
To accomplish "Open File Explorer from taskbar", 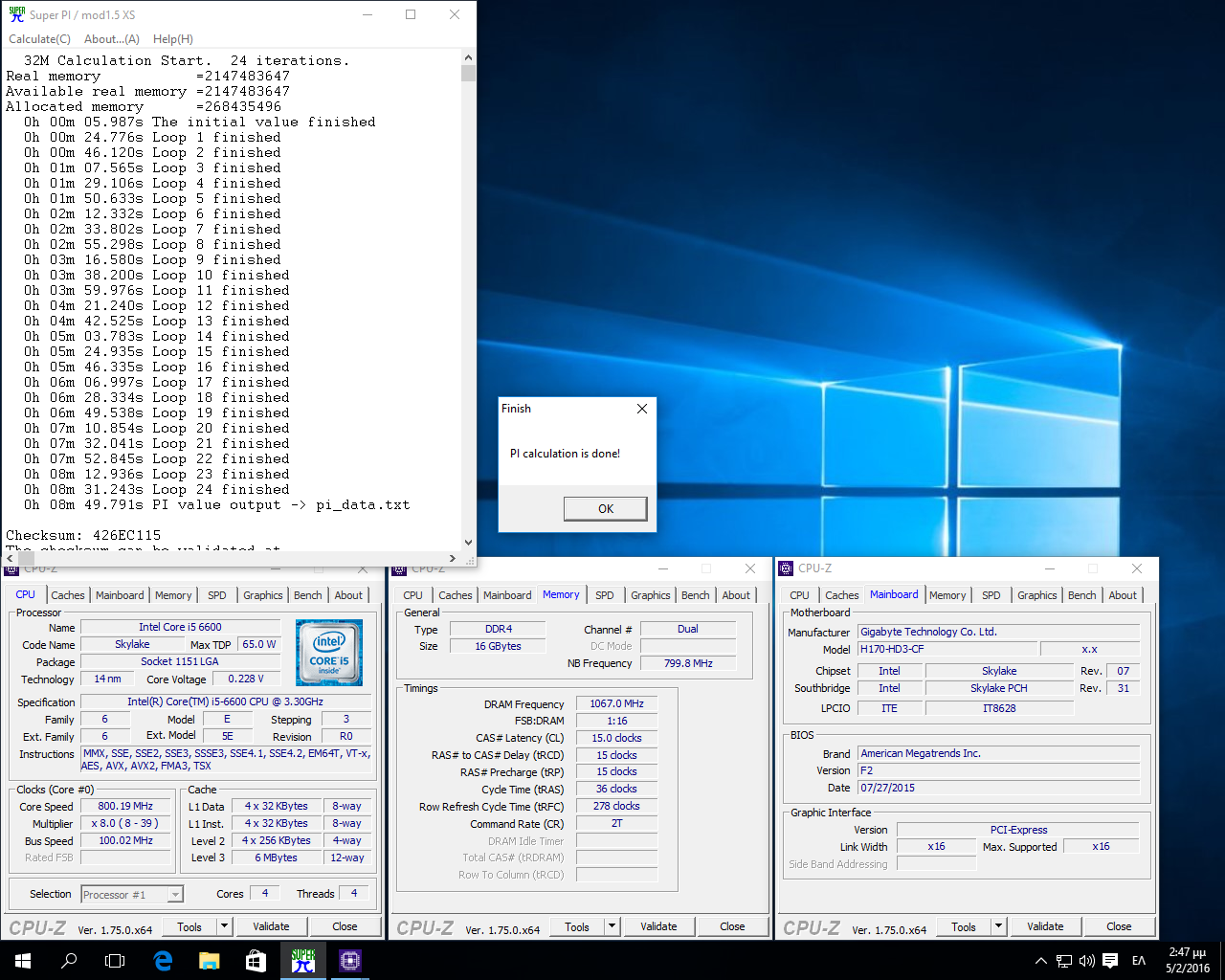I will click(x=210, y=960).
